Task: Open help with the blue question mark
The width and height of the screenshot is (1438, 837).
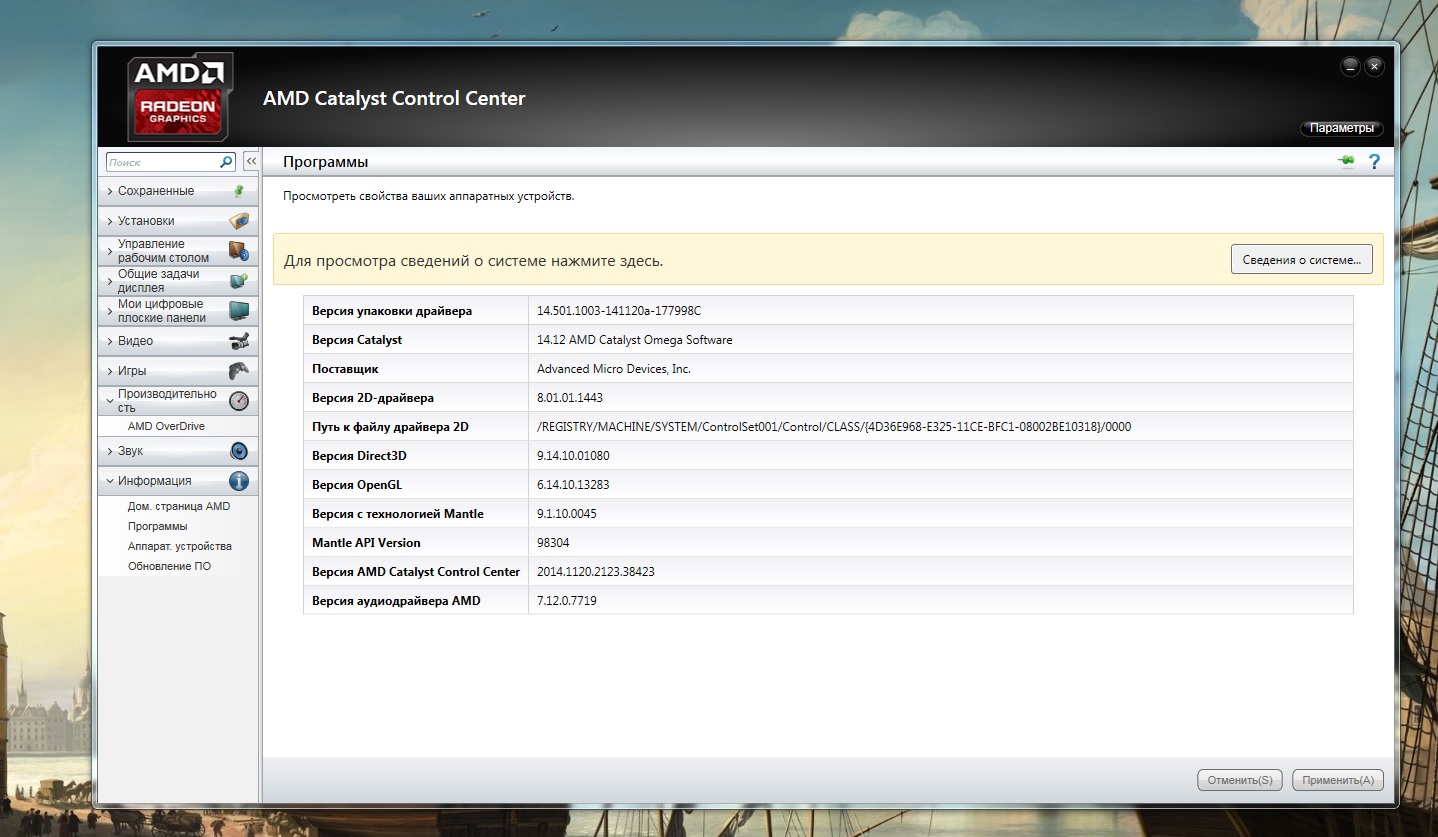Action: point(1374,162)
